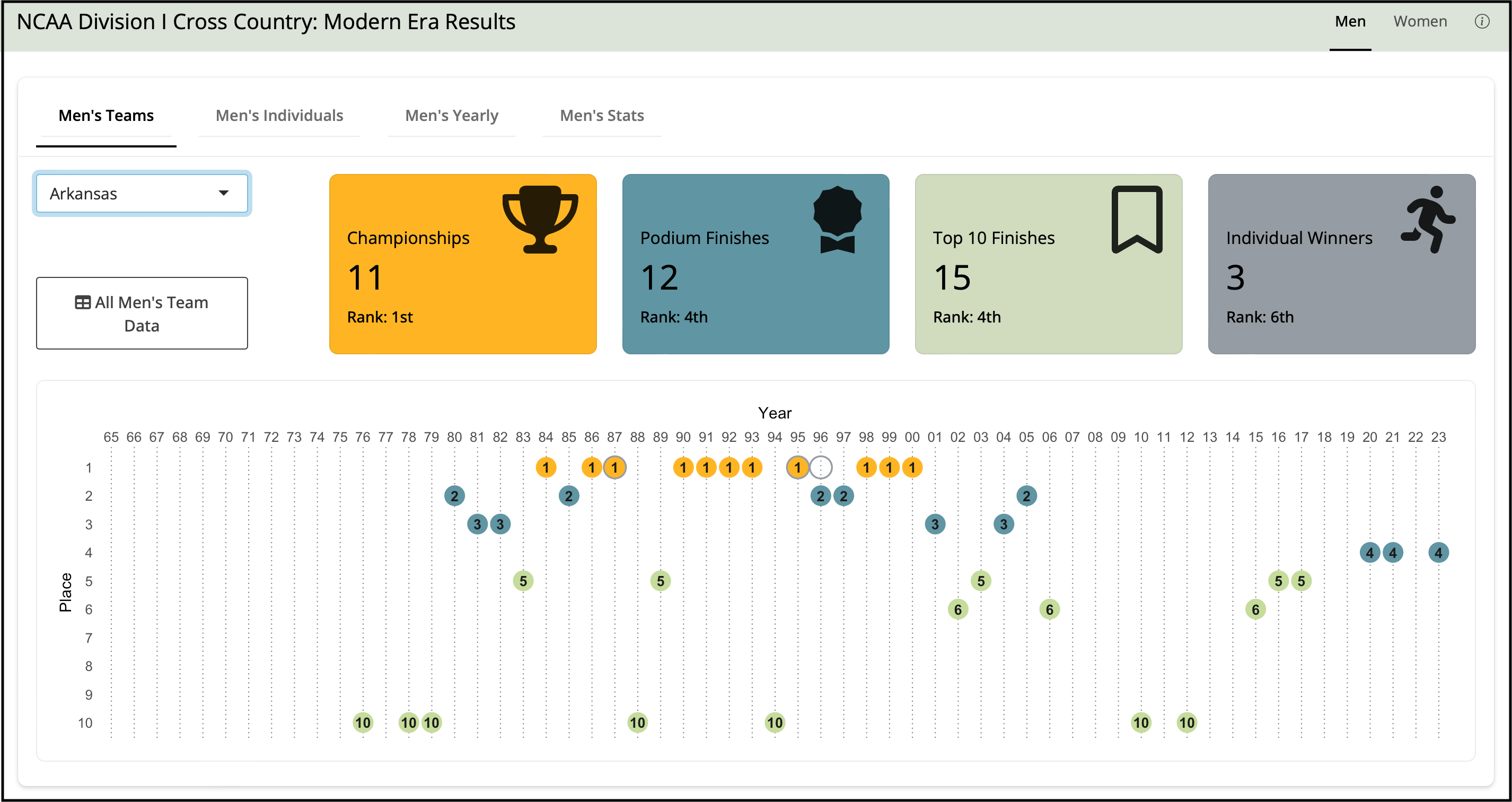Open the Arkansas team dropdown
This screenshot has height=802, width=1512.
142,193
